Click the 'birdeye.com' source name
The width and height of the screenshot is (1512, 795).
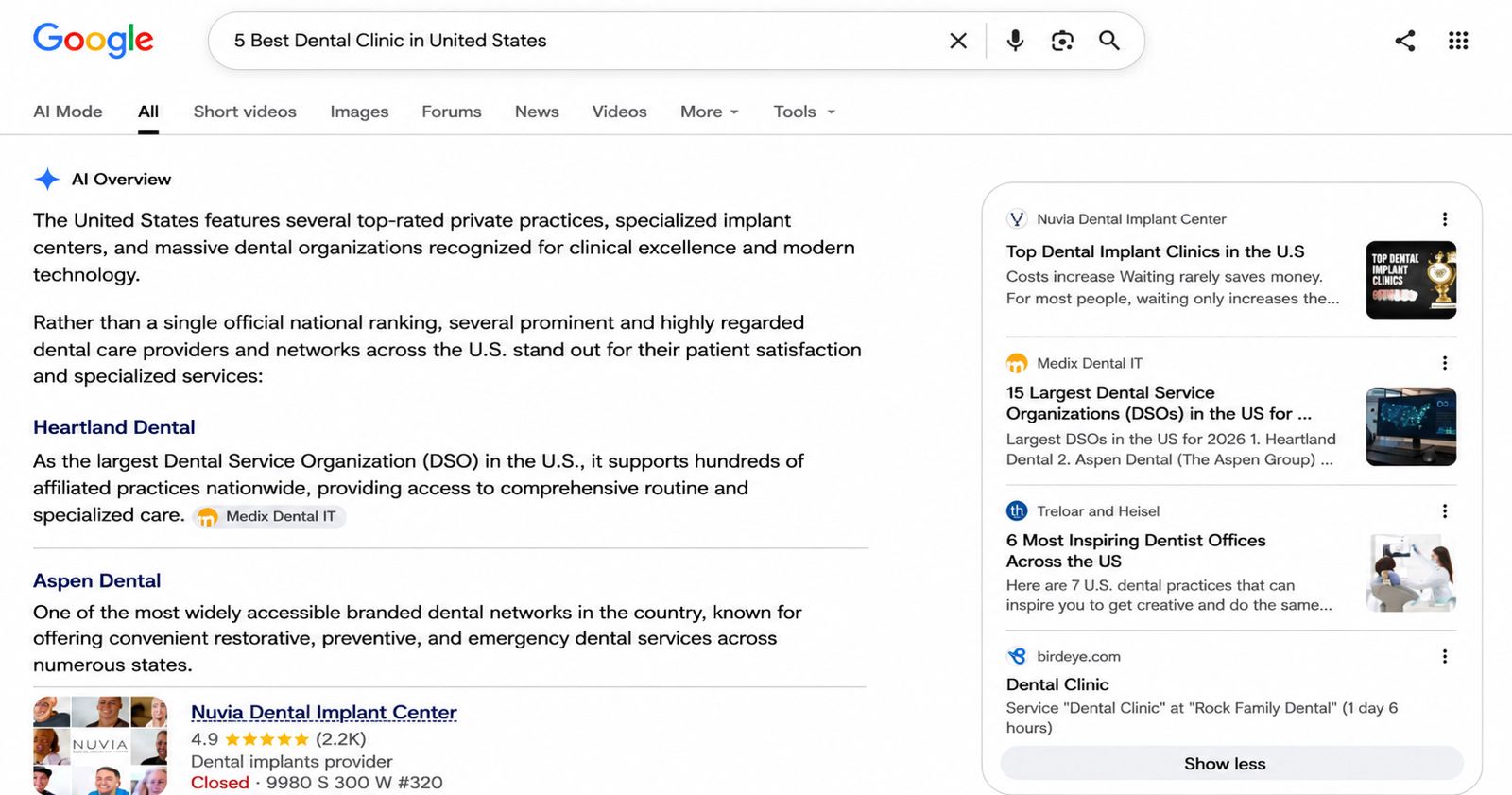(1078, 656)
